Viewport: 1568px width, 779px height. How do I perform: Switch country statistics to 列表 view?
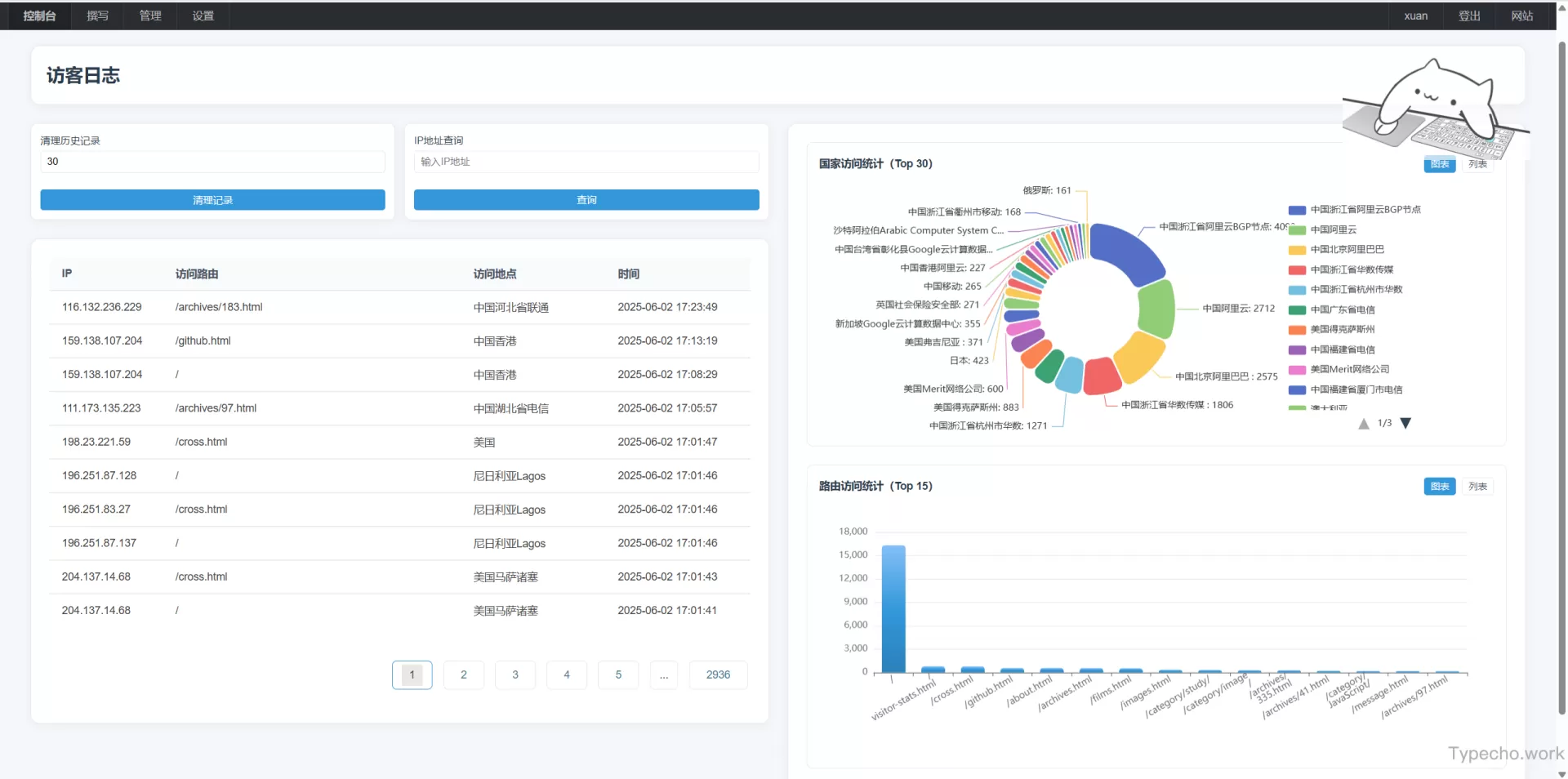pos(1477,164)
